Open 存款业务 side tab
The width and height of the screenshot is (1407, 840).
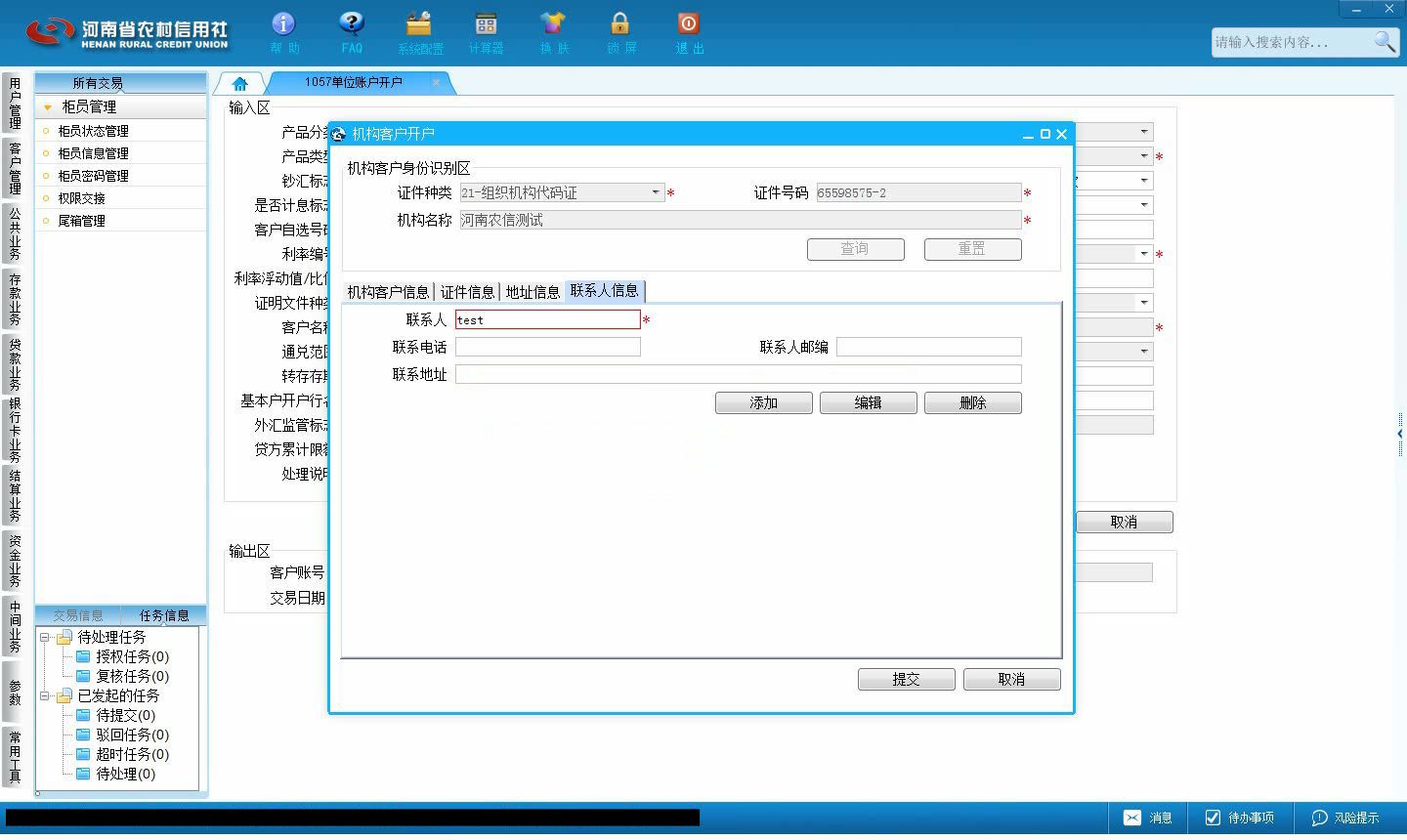click(x=15, y=299)
